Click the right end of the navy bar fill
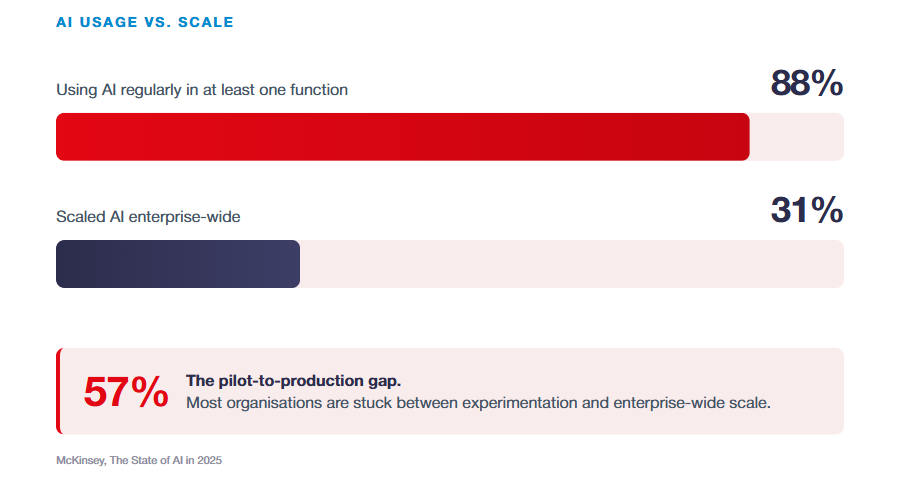900x480 pixels. click(294, 264)
